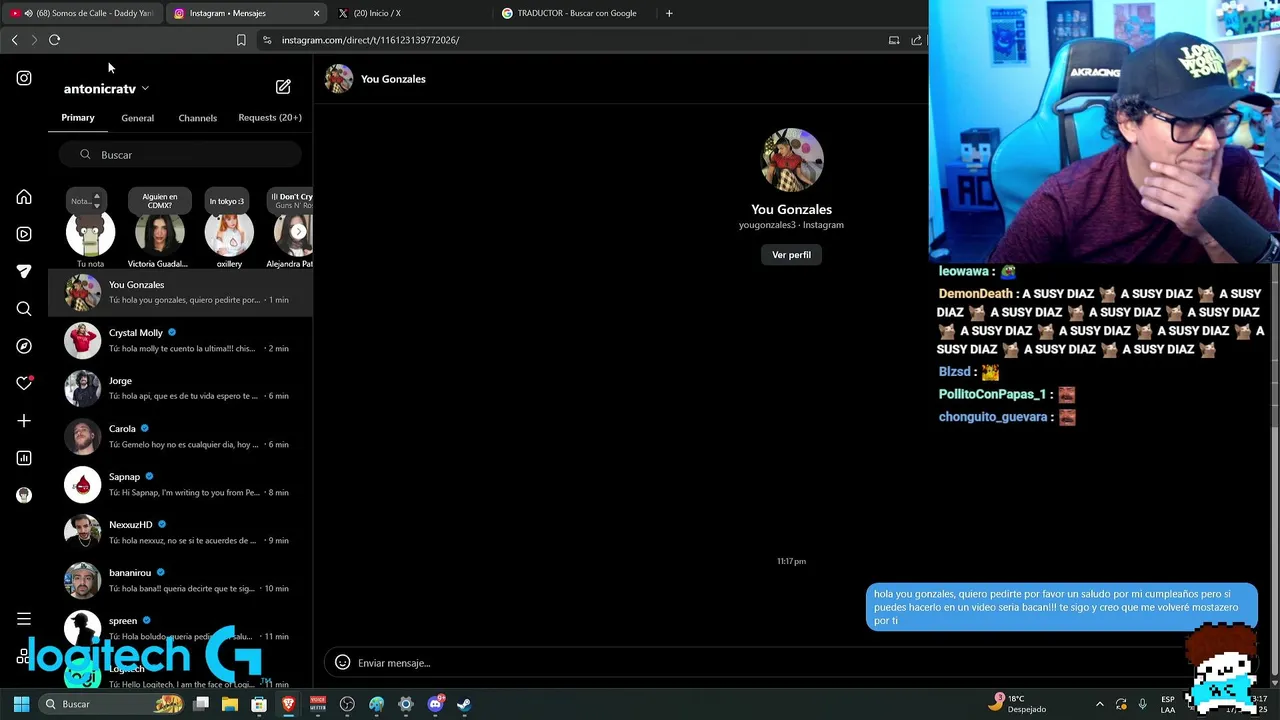Screen dimensions: 1280x720
Task: Switch to Primary inbox tab
Action: (78, 118)
